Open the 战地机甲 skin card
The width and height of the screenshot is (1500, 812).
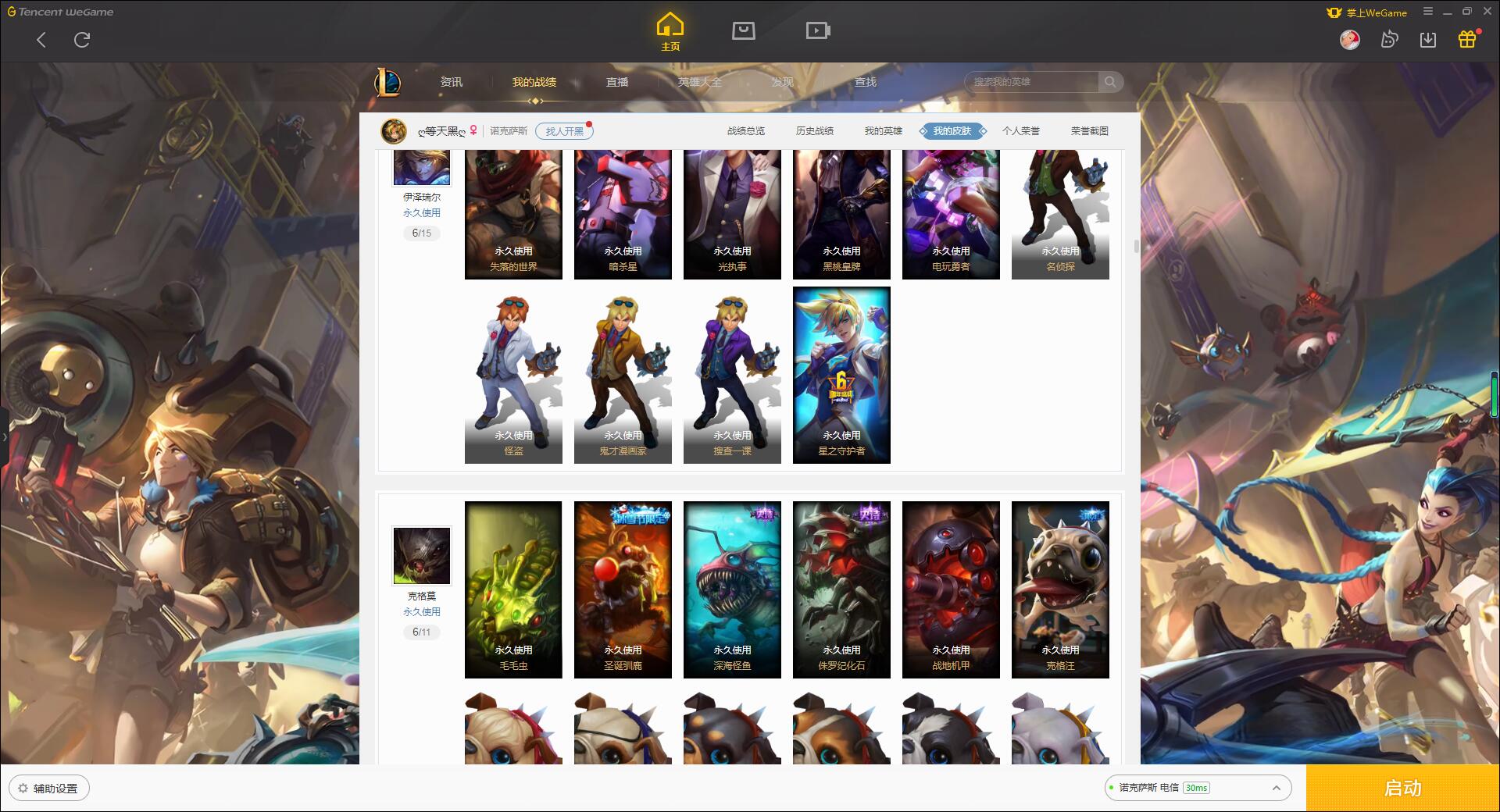[951, 589]
